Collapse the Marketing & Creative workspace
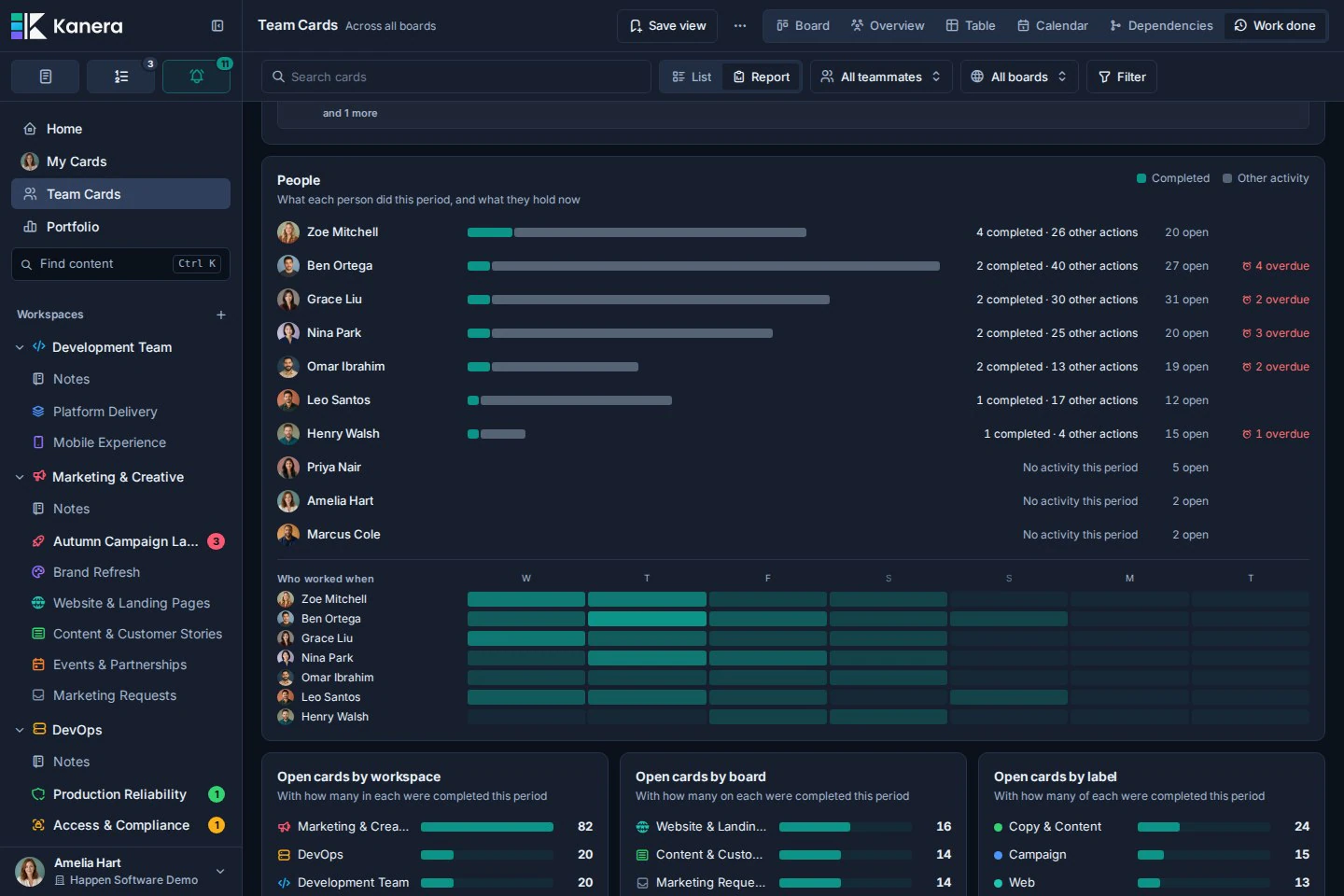 pos(20,477)
